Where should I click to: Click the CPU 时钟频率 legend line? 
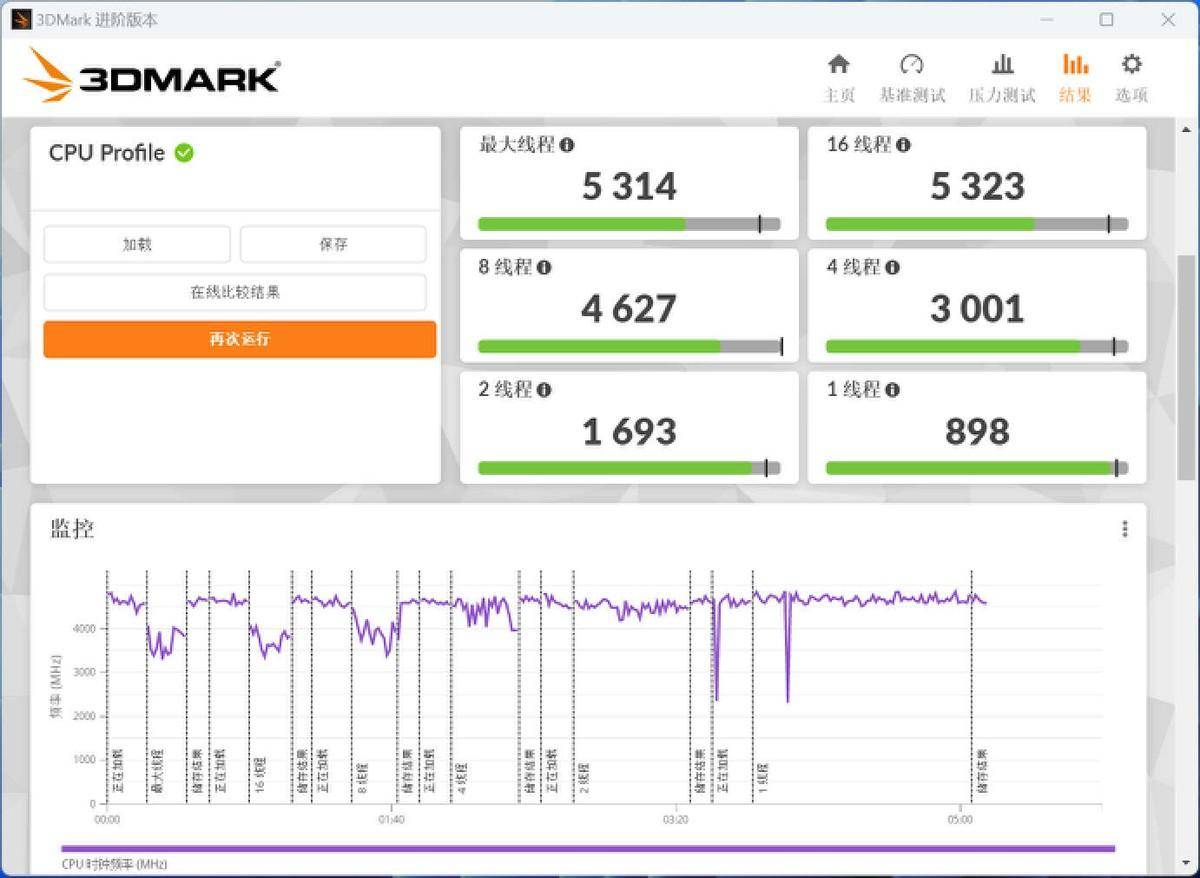pyautogui.click(x=587, y=849)
